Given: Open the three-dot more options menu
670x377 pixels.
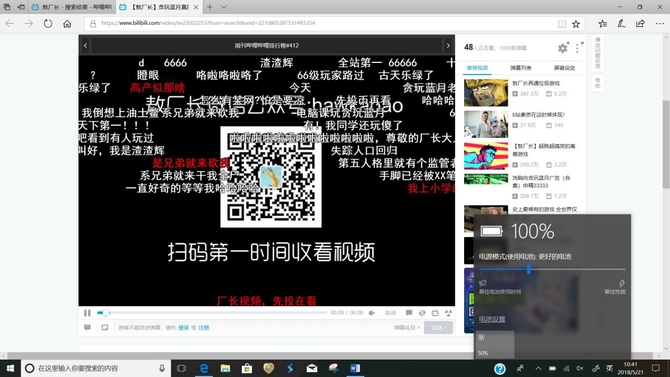Looking at the screenshot, I should [577, 48].
